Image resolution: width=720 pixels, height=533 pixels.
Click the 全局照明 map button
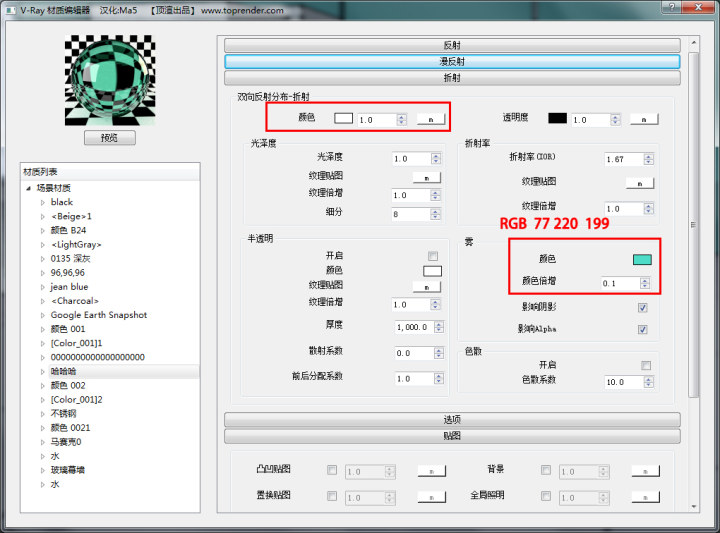pyautogui.click(x=646, y=497)
